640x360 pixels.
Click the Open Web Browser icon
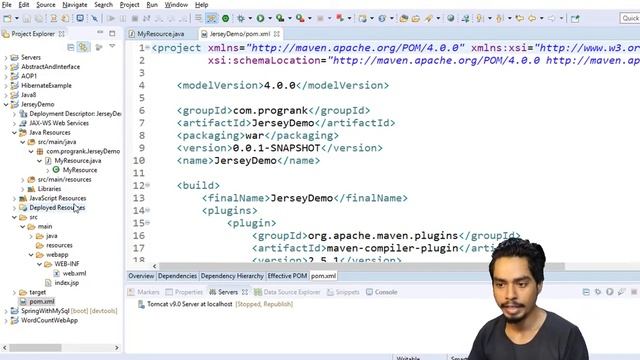pos(451,18)
